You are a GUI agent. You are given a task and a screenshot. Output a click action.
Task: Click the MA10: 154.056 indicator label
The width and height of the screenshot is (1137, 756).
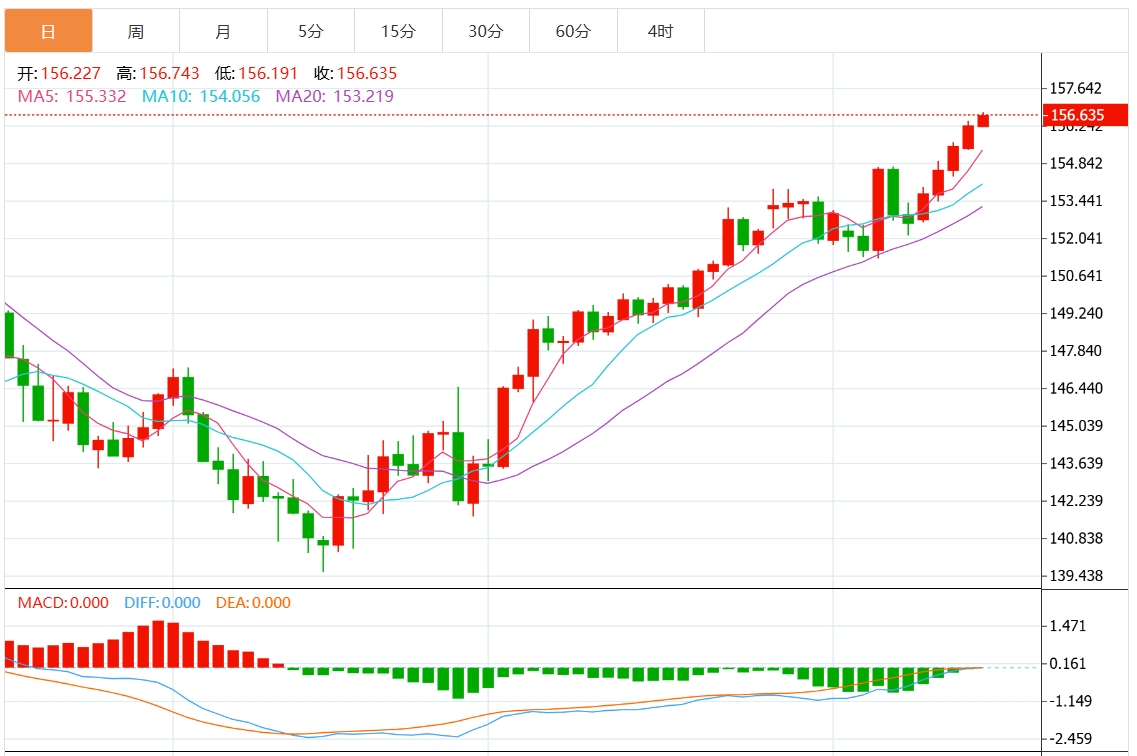pyautogui.click(x=201, y=96)
